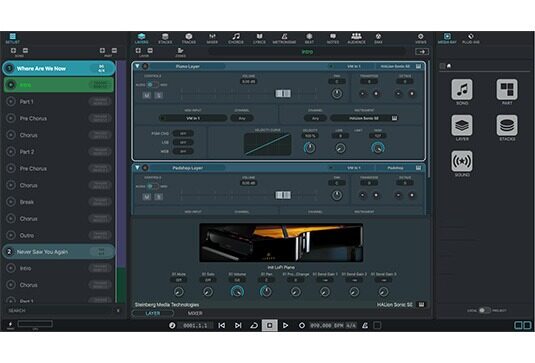
Task: Remove part with the minus Part icon
Action: tap(114, 50)
